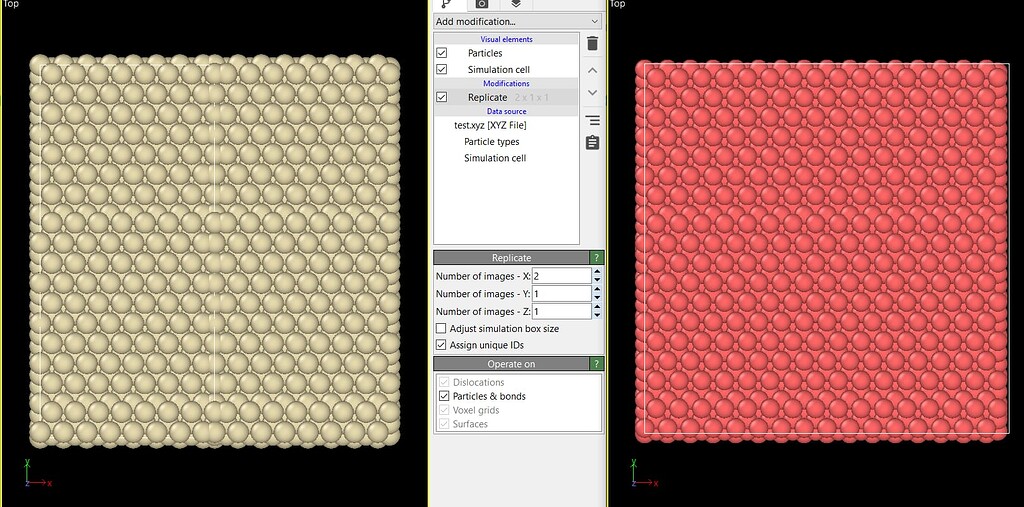The height and width of the screenshot is (507, 1024).
Task: Open the Pipelines tab icon
Action: [x=447, y=4]
